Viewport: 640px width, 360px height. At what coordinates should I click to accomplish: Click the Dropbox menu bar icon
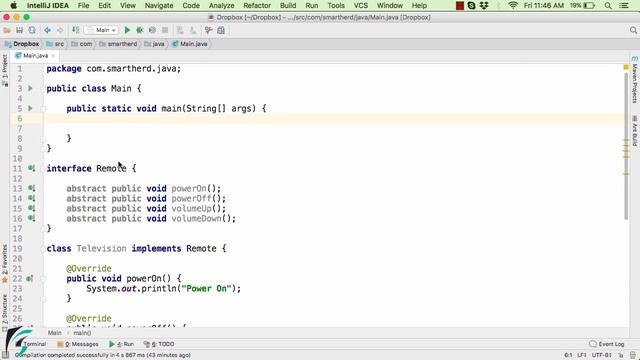click(484, 5)
